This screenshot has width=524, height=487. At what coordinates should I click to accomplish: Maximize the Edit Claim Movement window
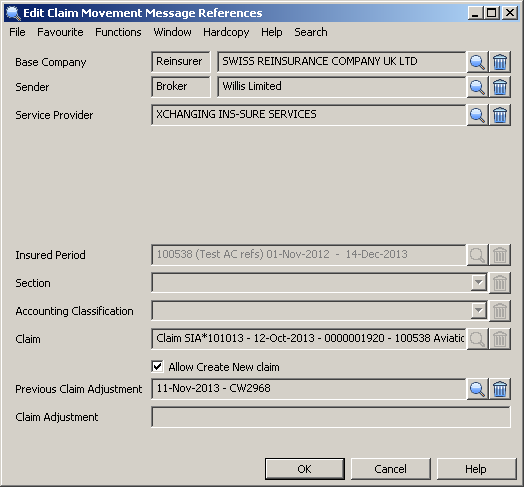[x=492, y=13]
